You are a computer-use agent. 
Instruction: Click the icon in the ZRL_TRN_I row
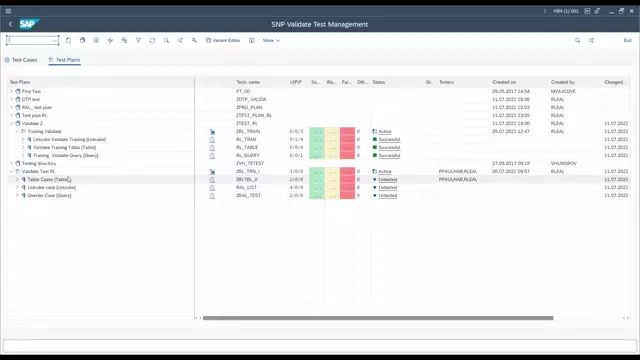click(212, 171)
